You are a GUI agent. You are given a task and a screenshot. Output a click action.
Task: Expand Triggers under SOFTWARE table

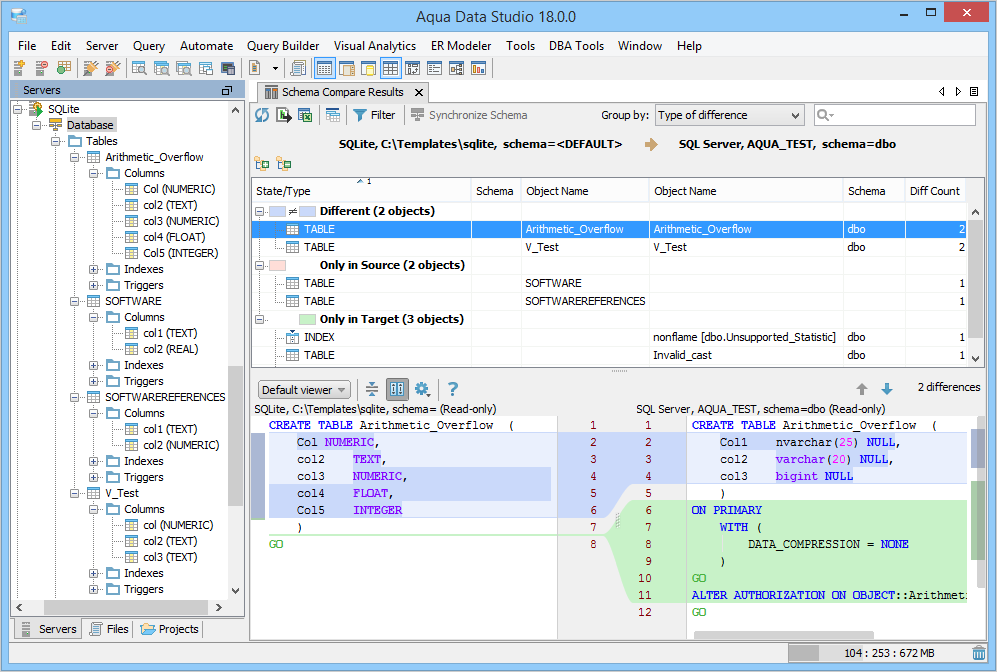(93, 381)
